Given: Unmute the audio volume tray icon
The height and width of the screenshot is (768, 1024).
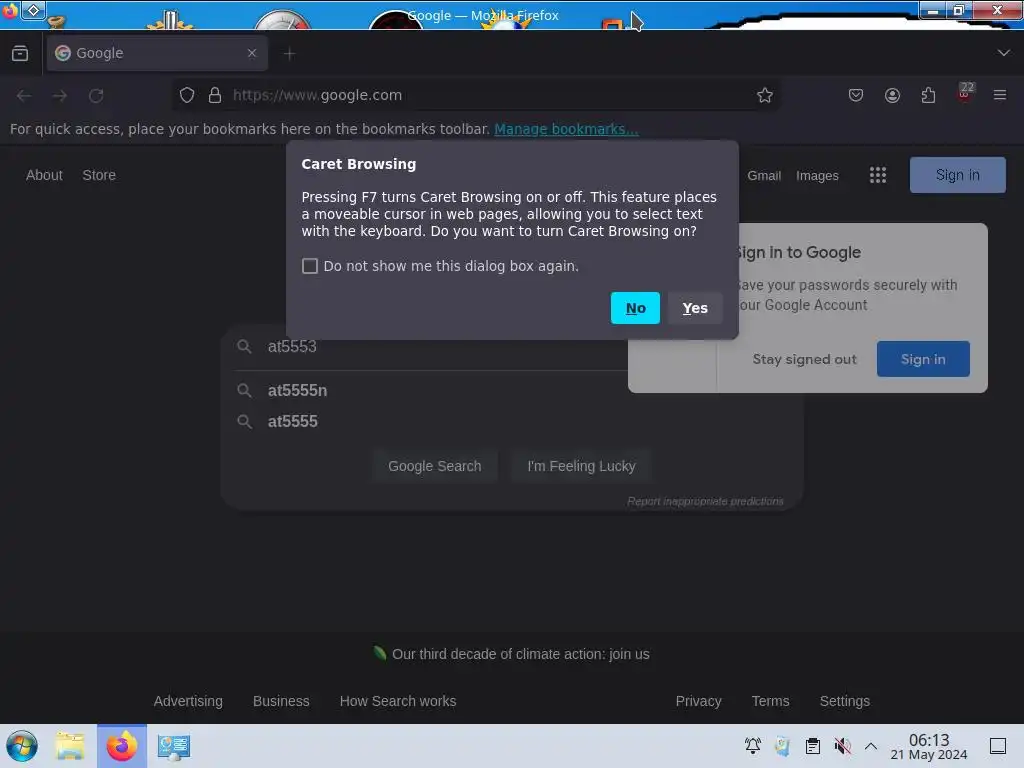Looking at the screenshot, I should coord(842,746).
